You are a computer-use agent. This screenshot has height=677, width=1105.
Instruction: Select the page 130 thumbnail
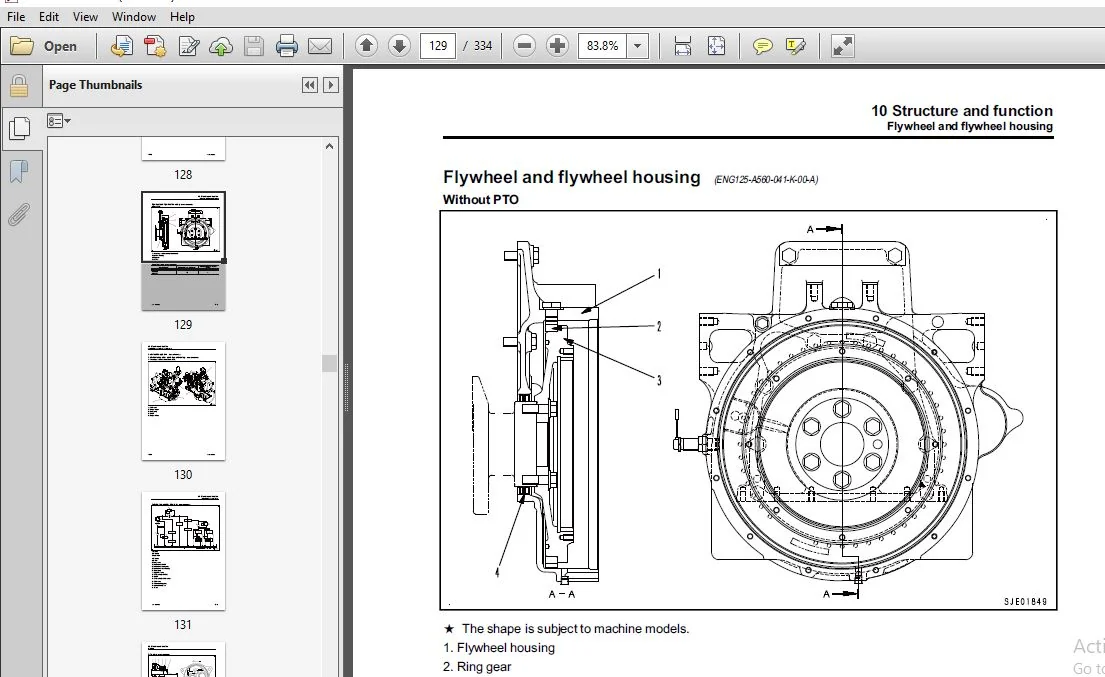point(183,401)
